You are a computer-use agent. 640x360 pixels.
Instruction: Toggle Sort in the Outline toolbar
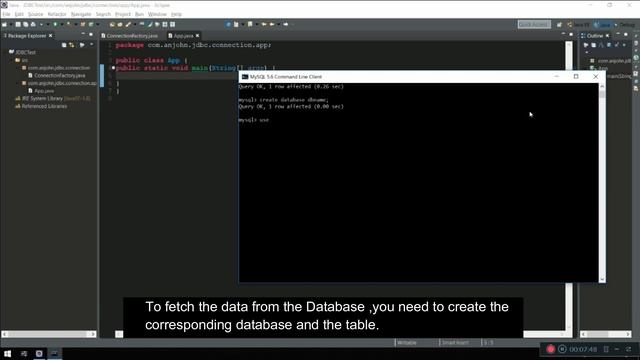[601, 45]
